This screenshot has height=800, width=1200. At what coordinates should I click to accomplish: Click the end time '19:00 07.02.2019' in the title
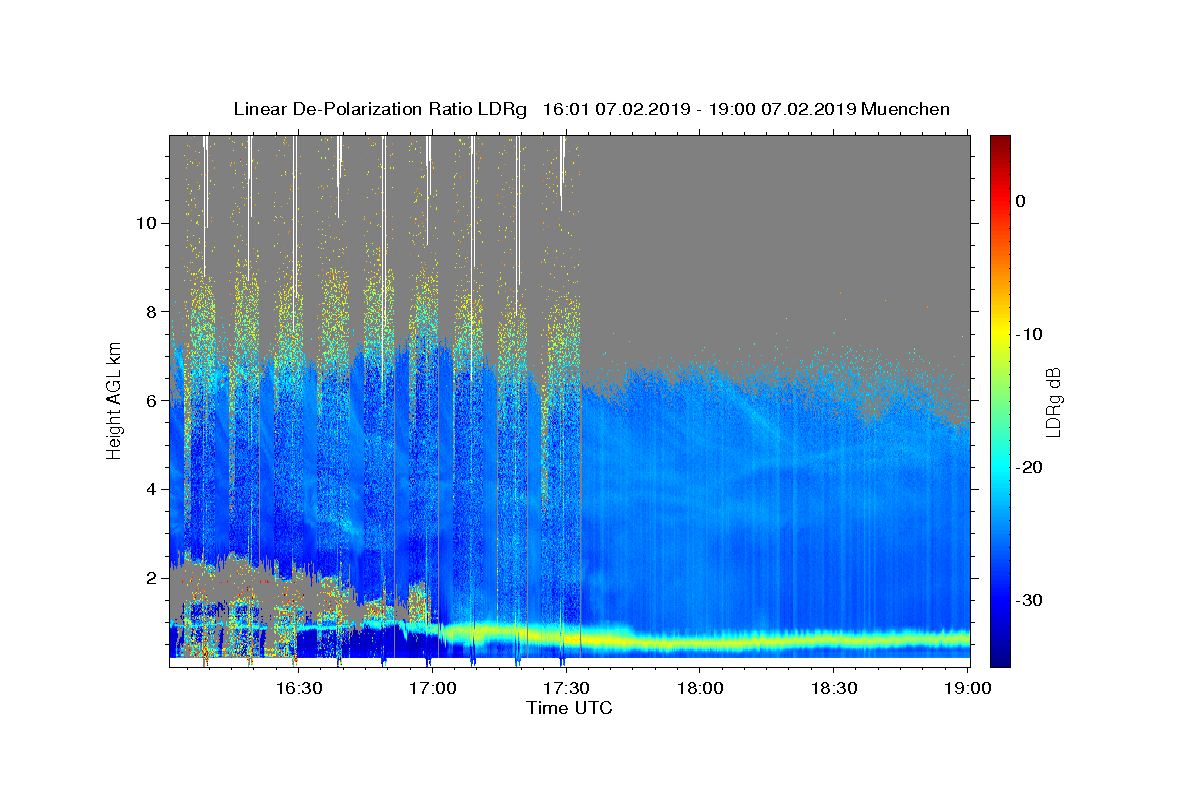pyautogui.click(x=782, y=109)
